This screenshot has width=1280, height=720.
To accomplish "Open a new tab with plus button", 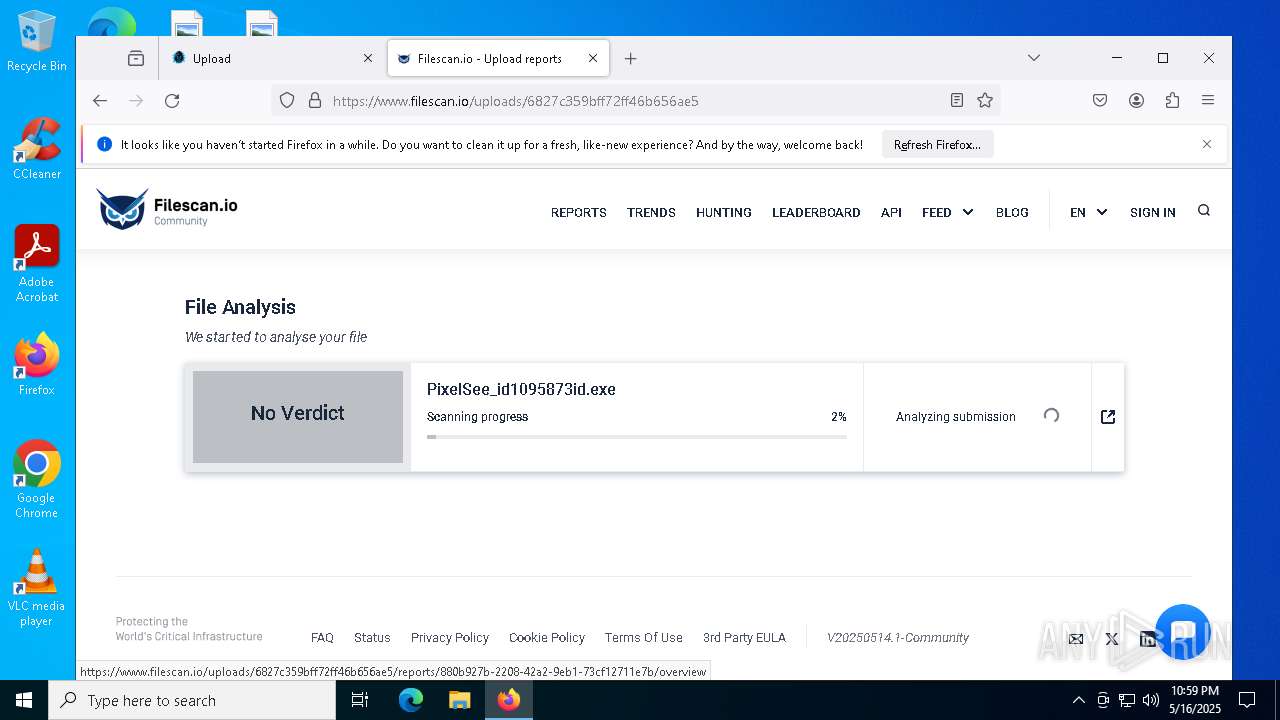I will click(630, 58).
